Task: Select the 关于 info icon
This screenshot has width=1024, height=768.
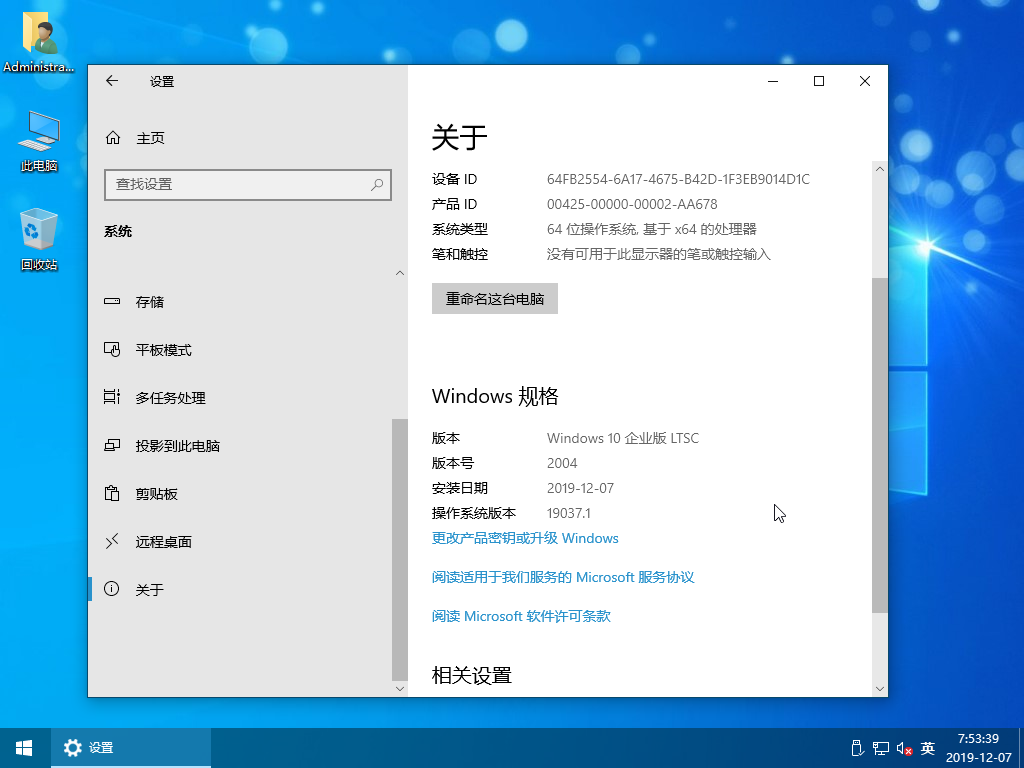Action: pyautogui.click(x=112, y=589)
